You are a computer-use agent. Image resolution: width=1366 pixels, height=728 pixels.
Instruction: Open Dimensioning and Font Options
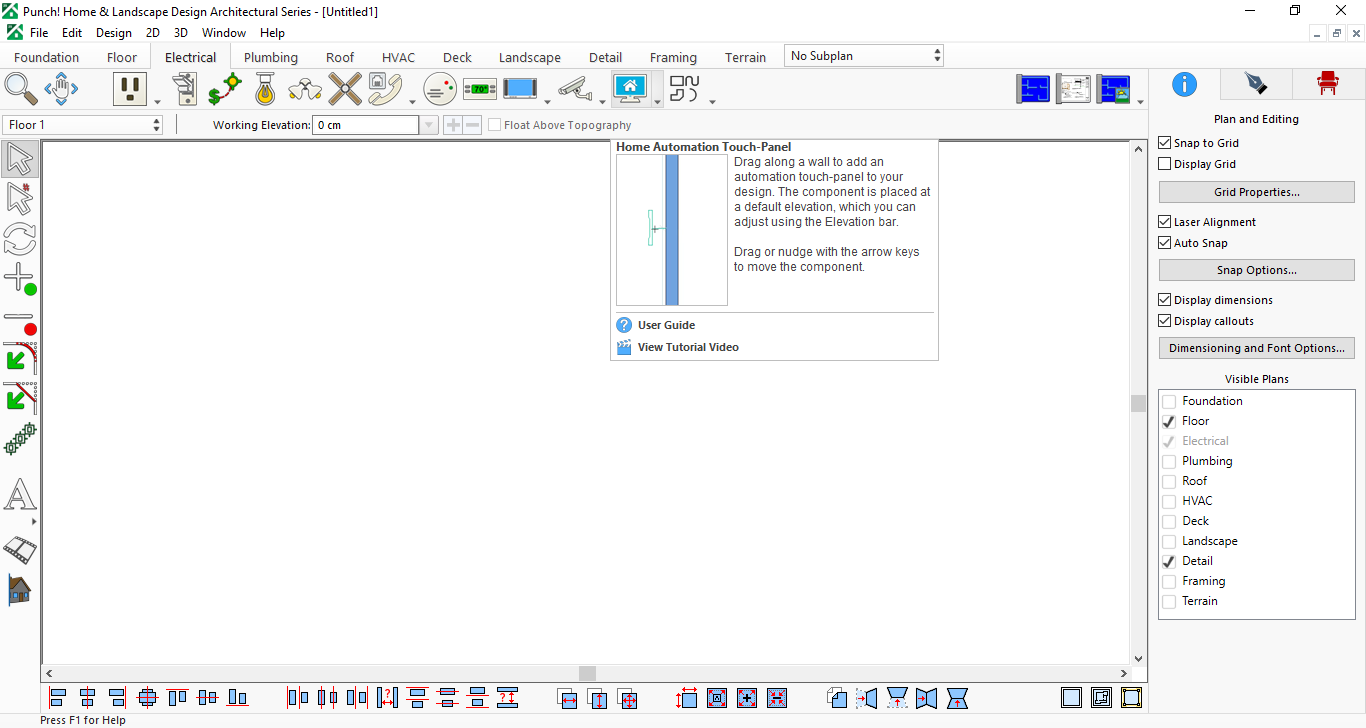[x=1257, y=348]
